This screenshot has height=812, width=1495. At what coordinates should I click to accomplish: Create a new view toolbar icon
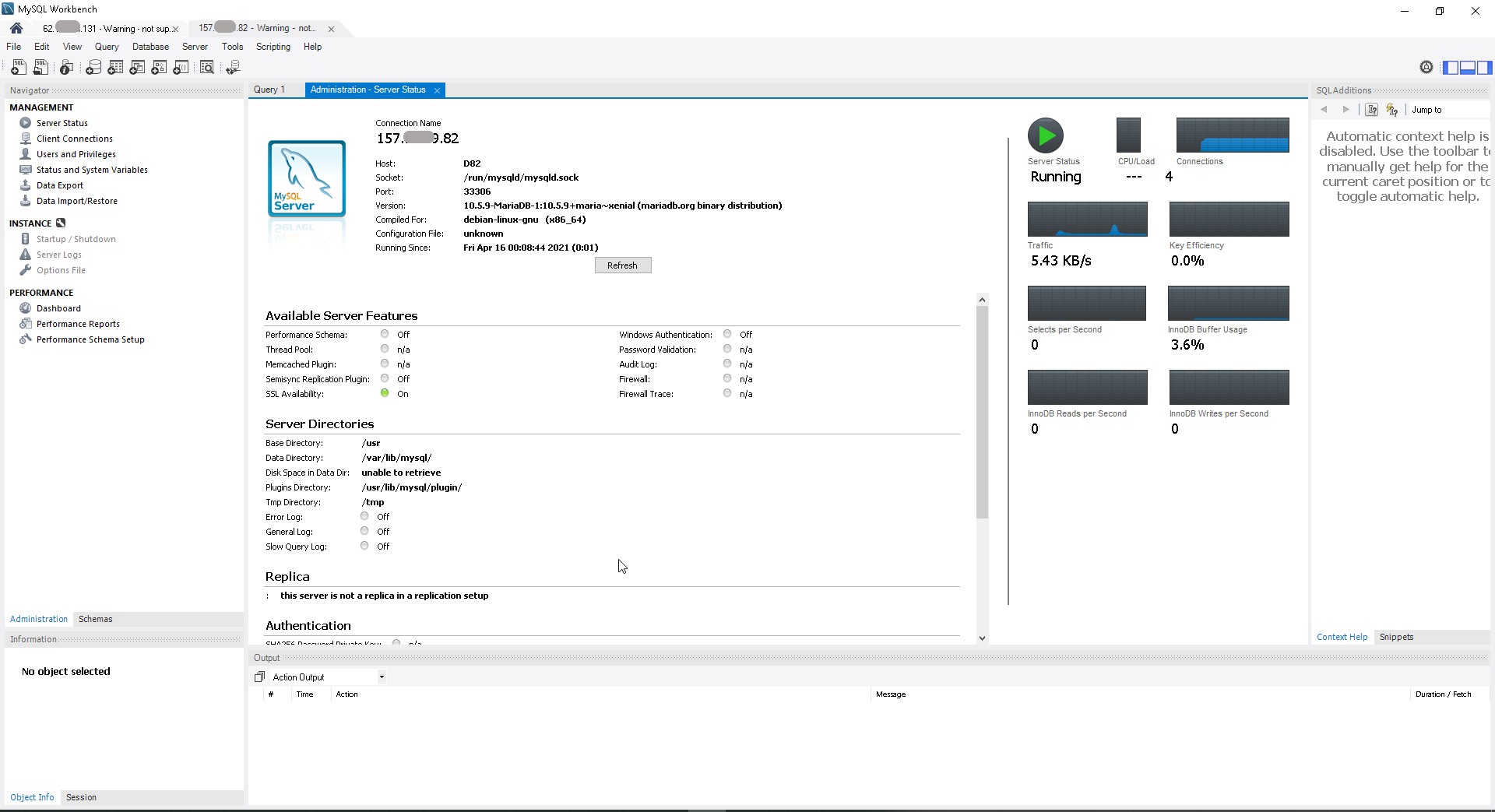coord(137,68)
